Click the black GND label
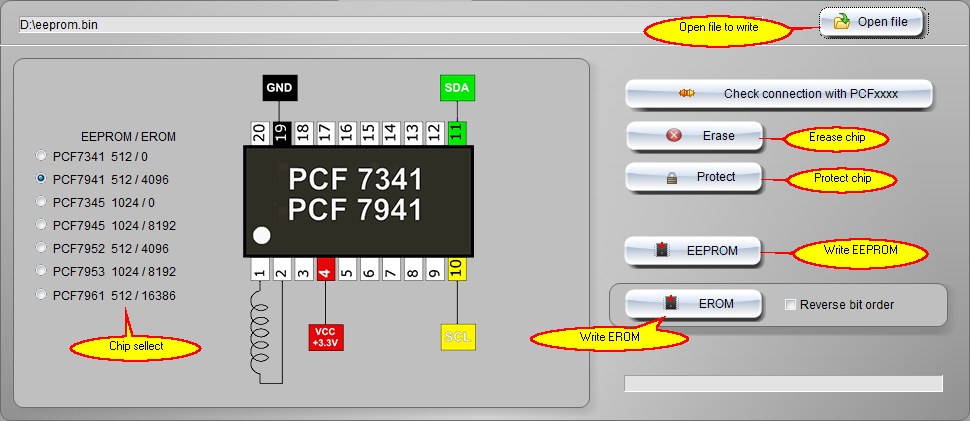The width and height of the screenshot is (970, 421). pos(280,88)
